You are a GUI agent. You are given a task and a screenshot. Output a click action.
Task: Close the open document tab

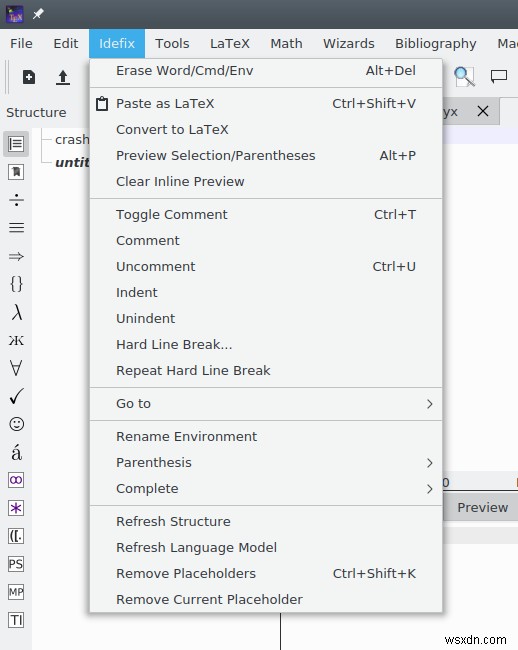[x=483, y=111]
